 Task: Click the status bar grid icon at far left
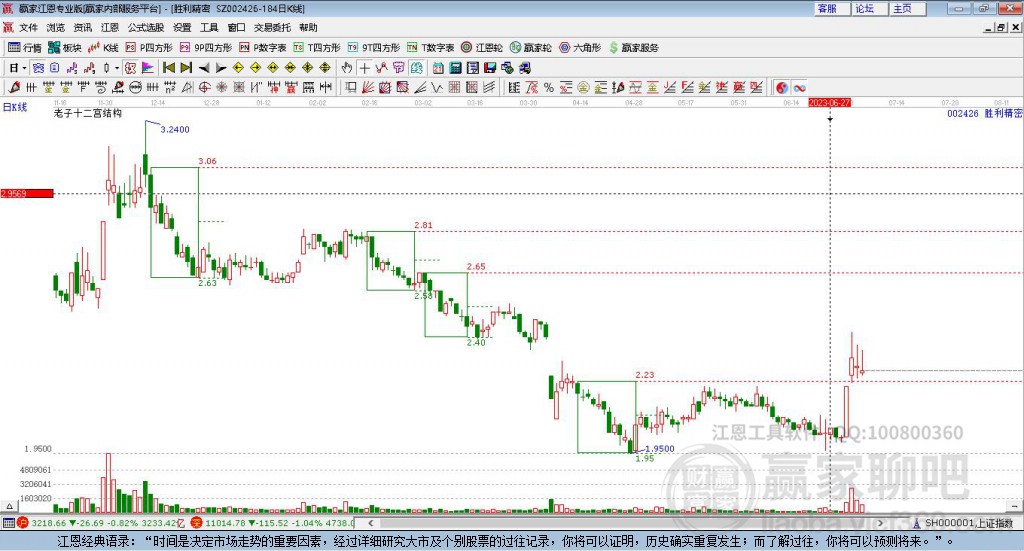(x=8, y=523)
